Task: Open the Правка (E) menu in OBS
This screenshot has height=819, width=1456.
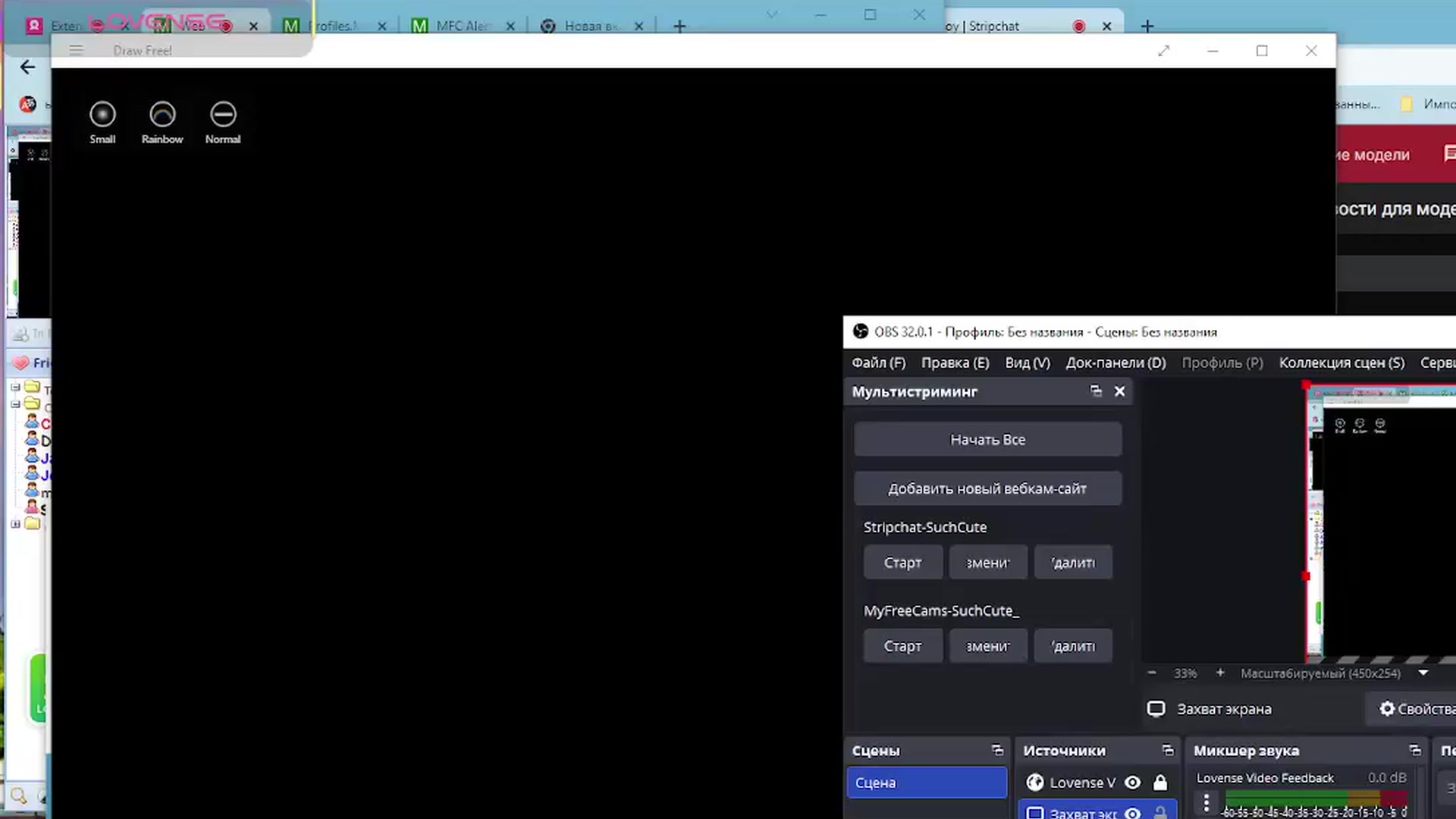Action: pos(955,362)
